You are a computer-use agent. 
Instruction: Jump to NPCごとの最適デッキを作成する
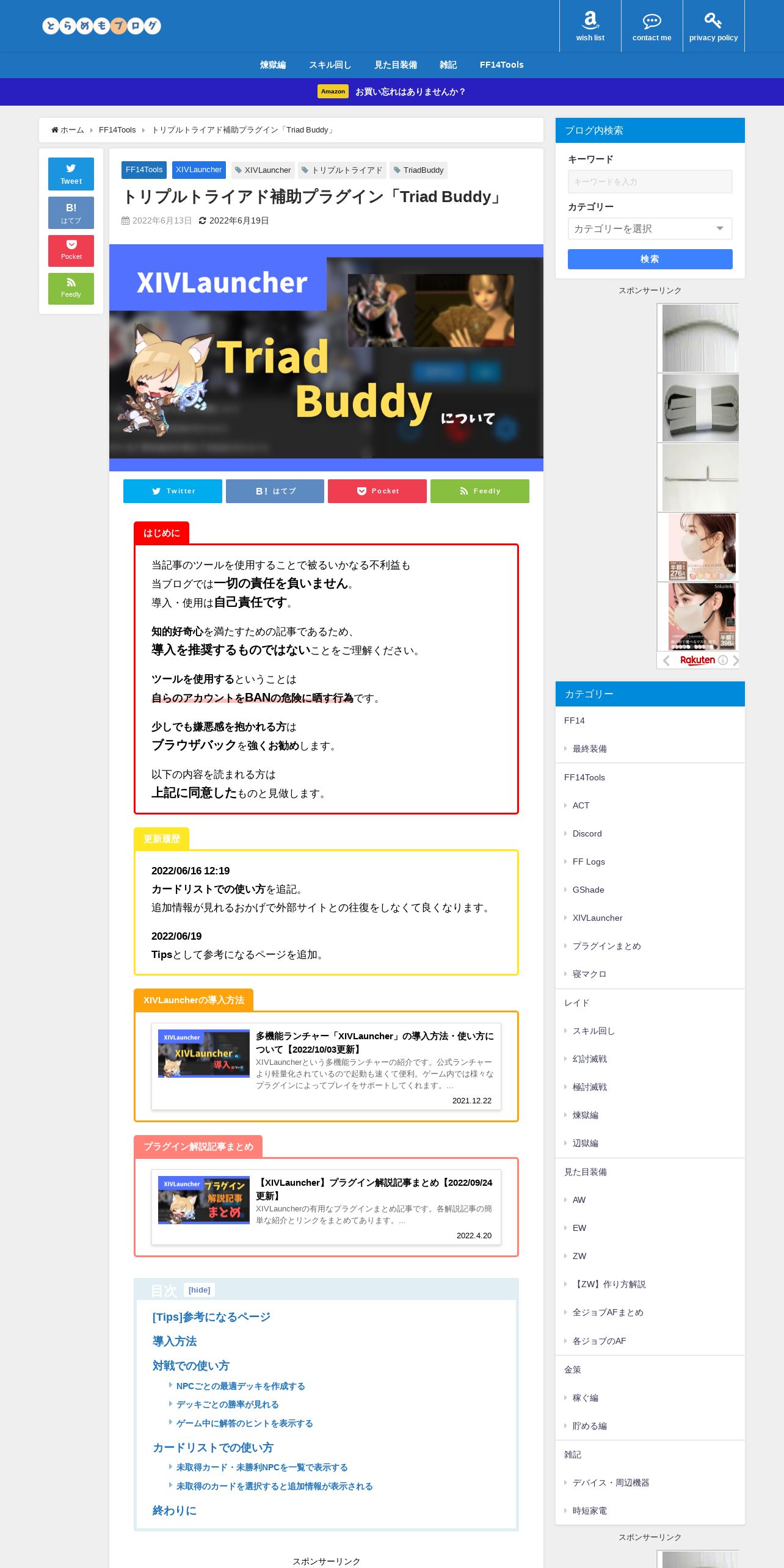pos(241,1386)
